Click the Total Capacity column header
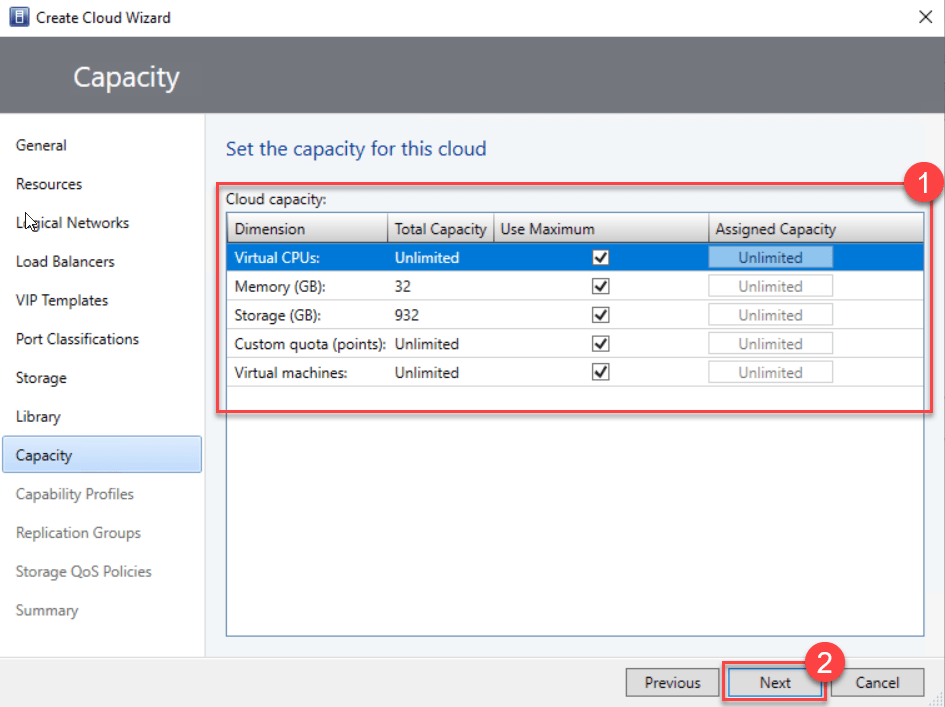This screenshot has width=945, height=707. [x=440, y=229]
